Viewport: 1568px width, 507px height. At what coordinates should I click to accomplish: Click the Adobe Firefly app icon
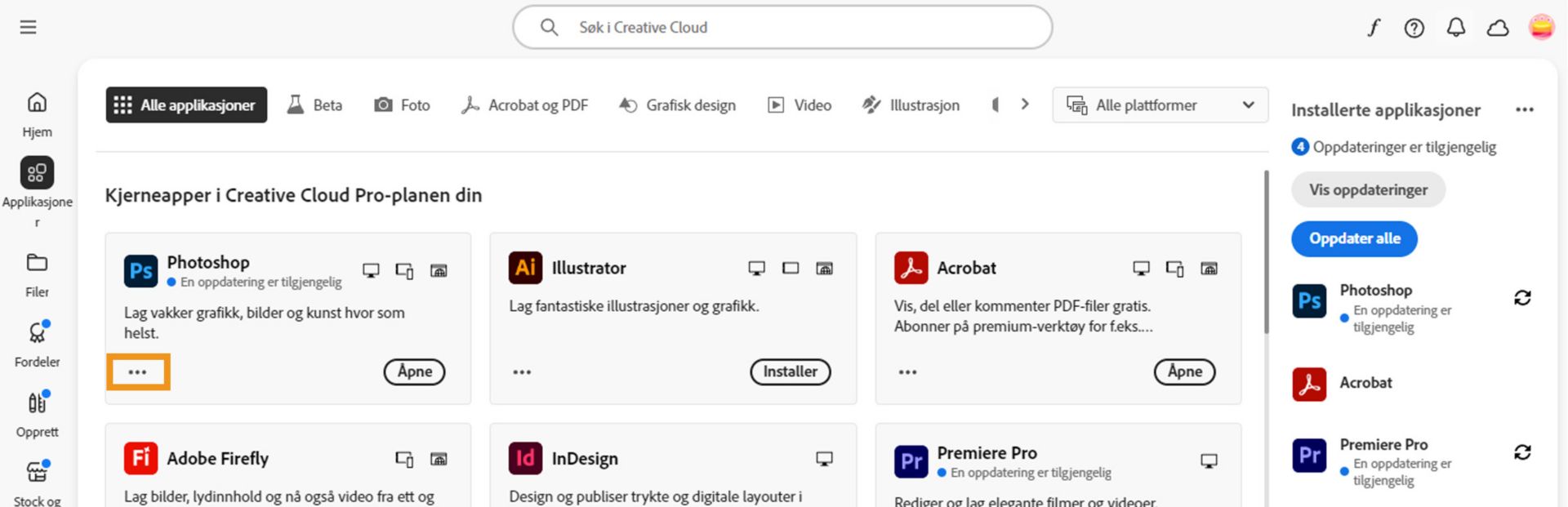140,458
